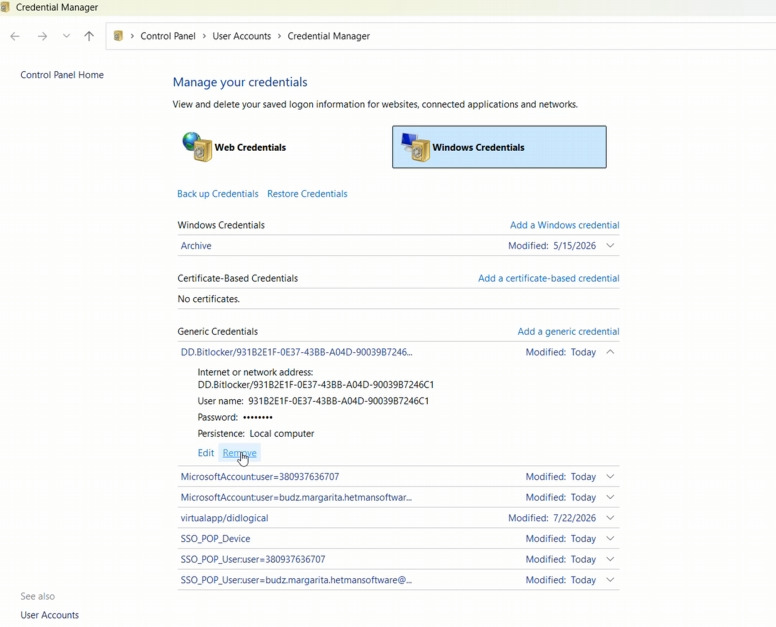Click MicrosoftAccount:user=budz.margarita entry name
This screenshot has height=627, width=776.
296,497
